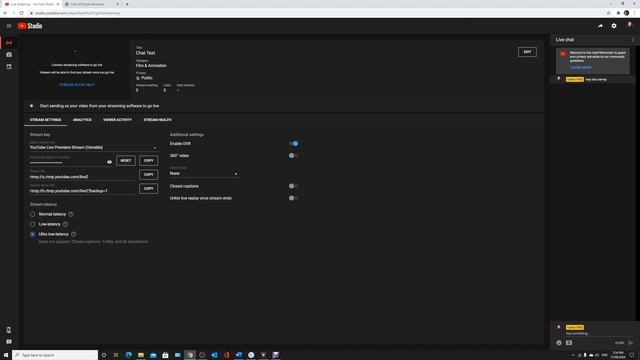Image resolution: width=640 pixels, height=360 pixels.
Task: Enable the Closed captions switch
Action: (x=293, y=186)
